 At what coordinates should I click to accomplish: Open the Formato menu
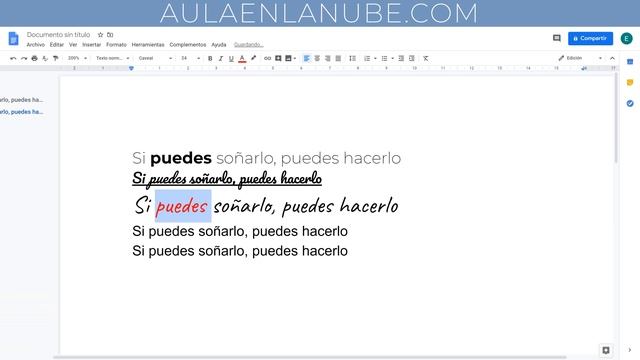[116, 44]
